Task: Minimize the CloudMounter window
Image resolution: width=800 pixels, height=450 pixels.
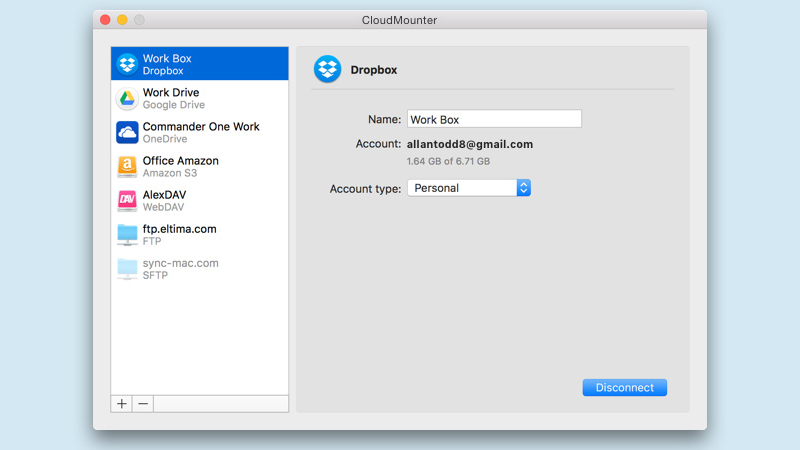Action: point(122,20)
